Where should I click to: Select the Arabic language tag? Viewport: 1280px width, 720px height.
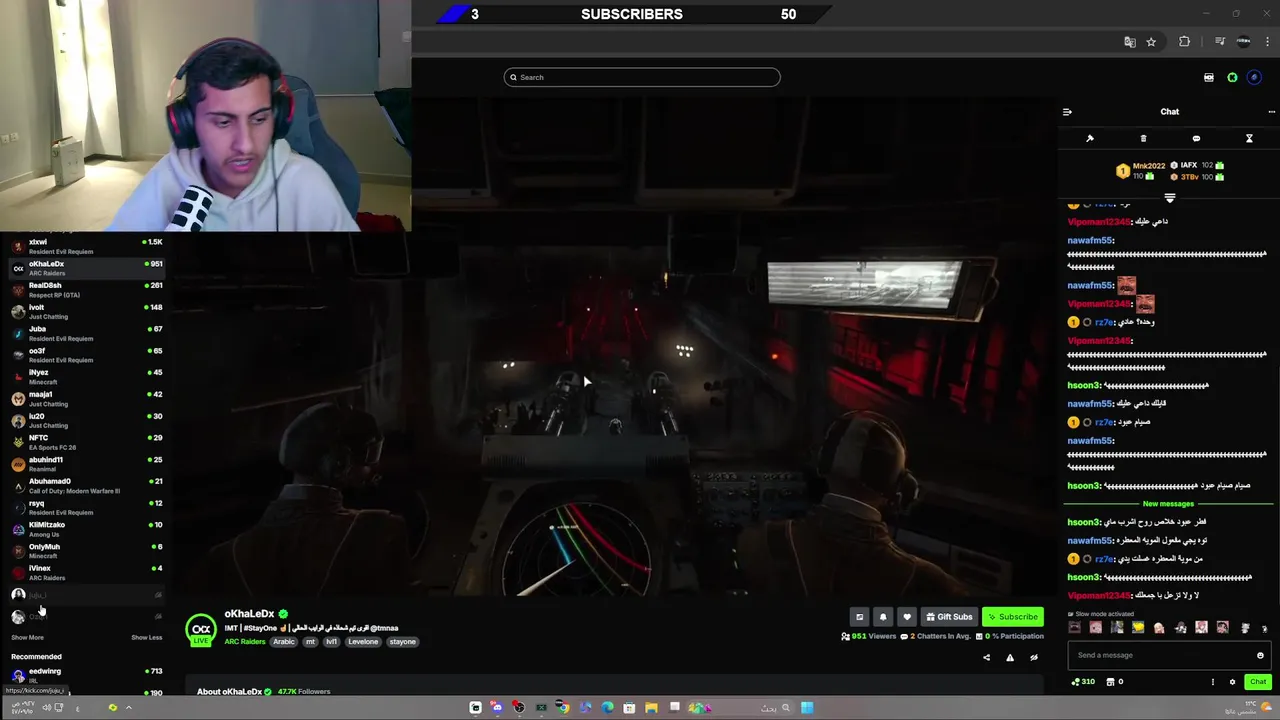pyautogui.click(x=284, y=642)
